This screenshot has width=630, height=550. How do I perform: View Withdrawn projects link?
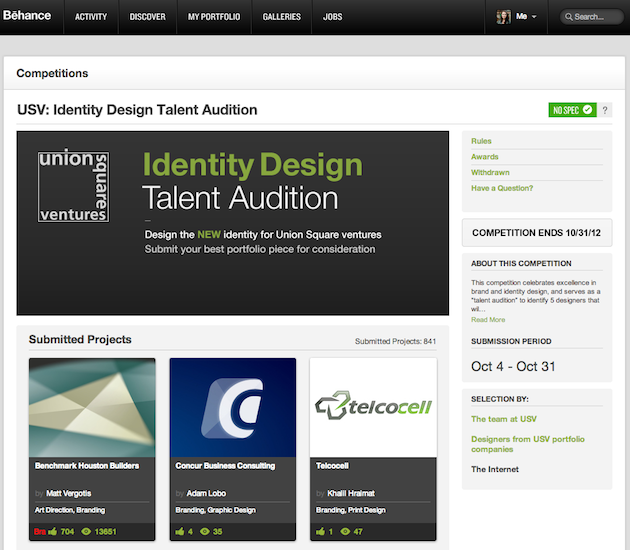[490, 172]
